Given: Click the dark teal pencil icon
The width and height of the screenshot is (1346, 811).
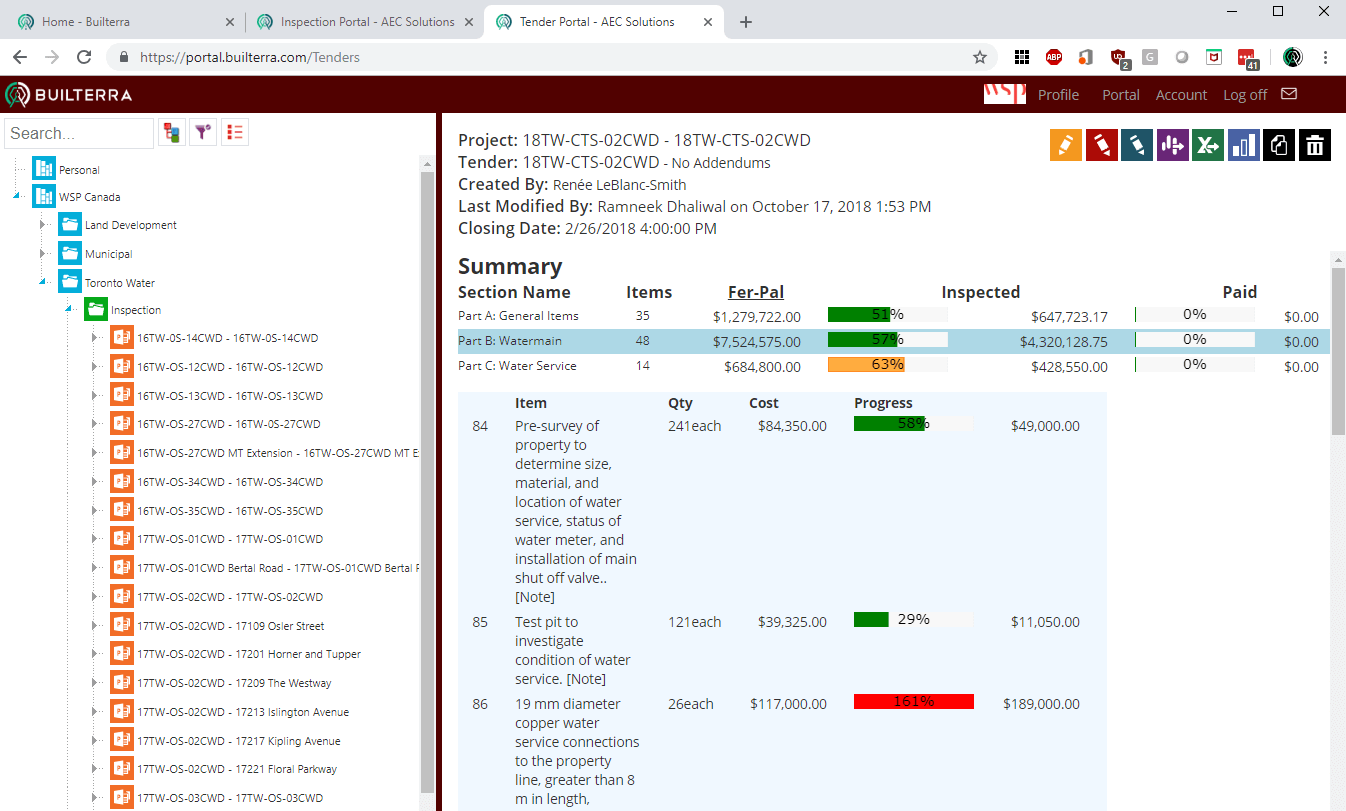Looking at the screenshot, I should (x=1137, y=145).
